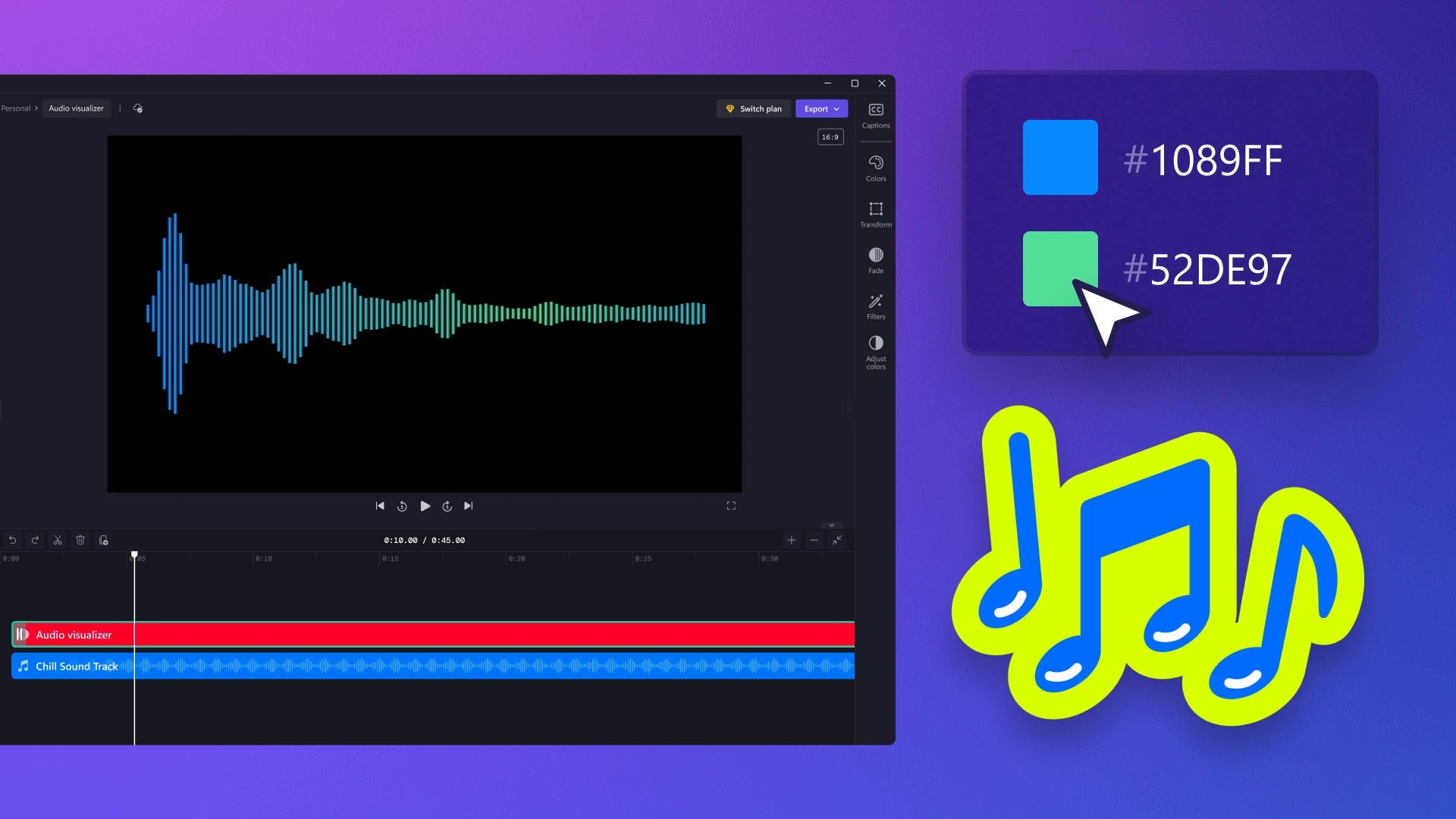1456x819 pixels.
Task: Toggle the Audio visualizer track visibility
Action: click(22, 634)
